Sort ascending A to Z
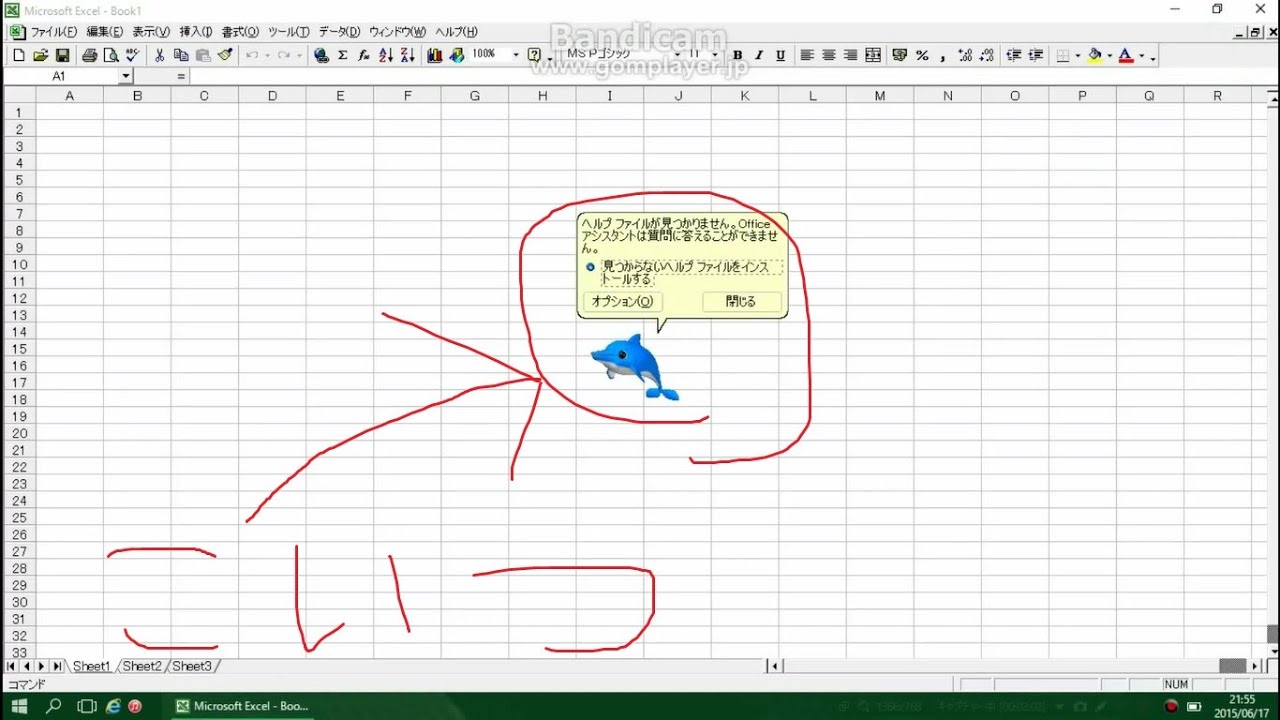Viewport: 1280px width, 720px height. pyautogui.click(x=386, y=56)
